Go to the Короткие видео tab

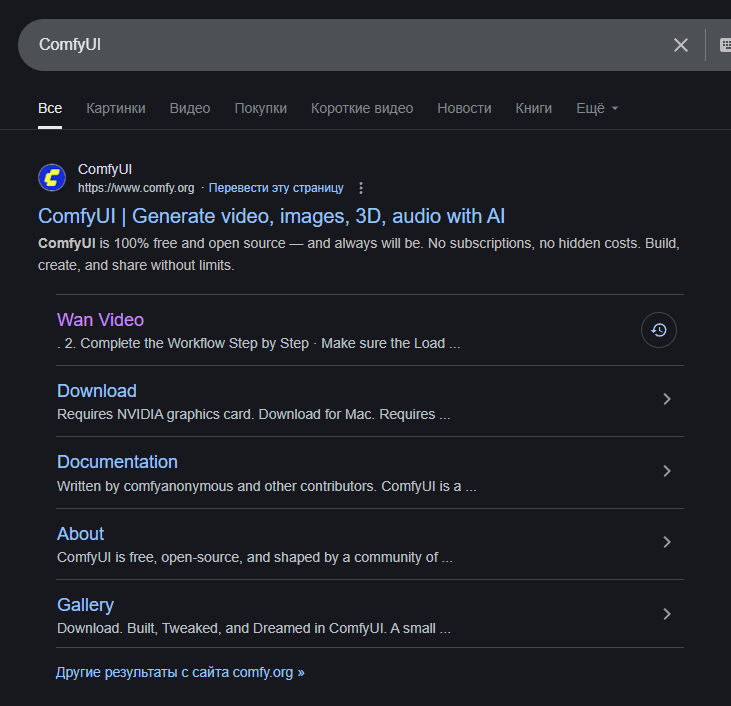click(362, 108)
